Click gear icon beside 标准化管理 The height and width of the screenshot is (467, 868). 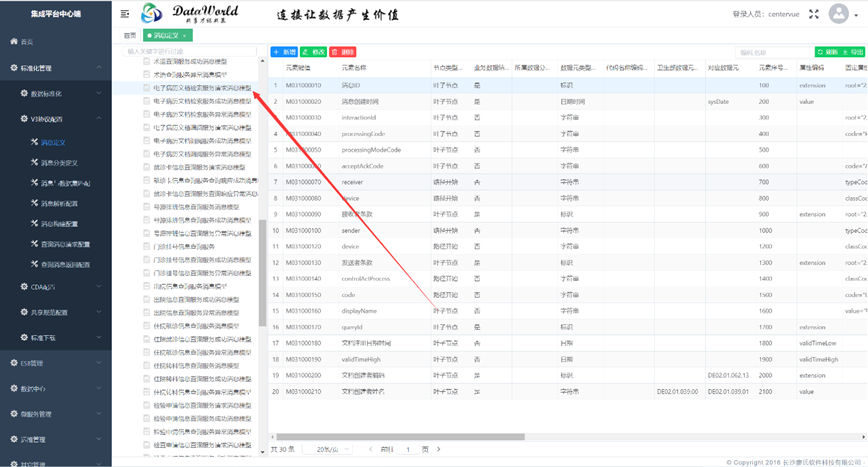coord(14,68)
